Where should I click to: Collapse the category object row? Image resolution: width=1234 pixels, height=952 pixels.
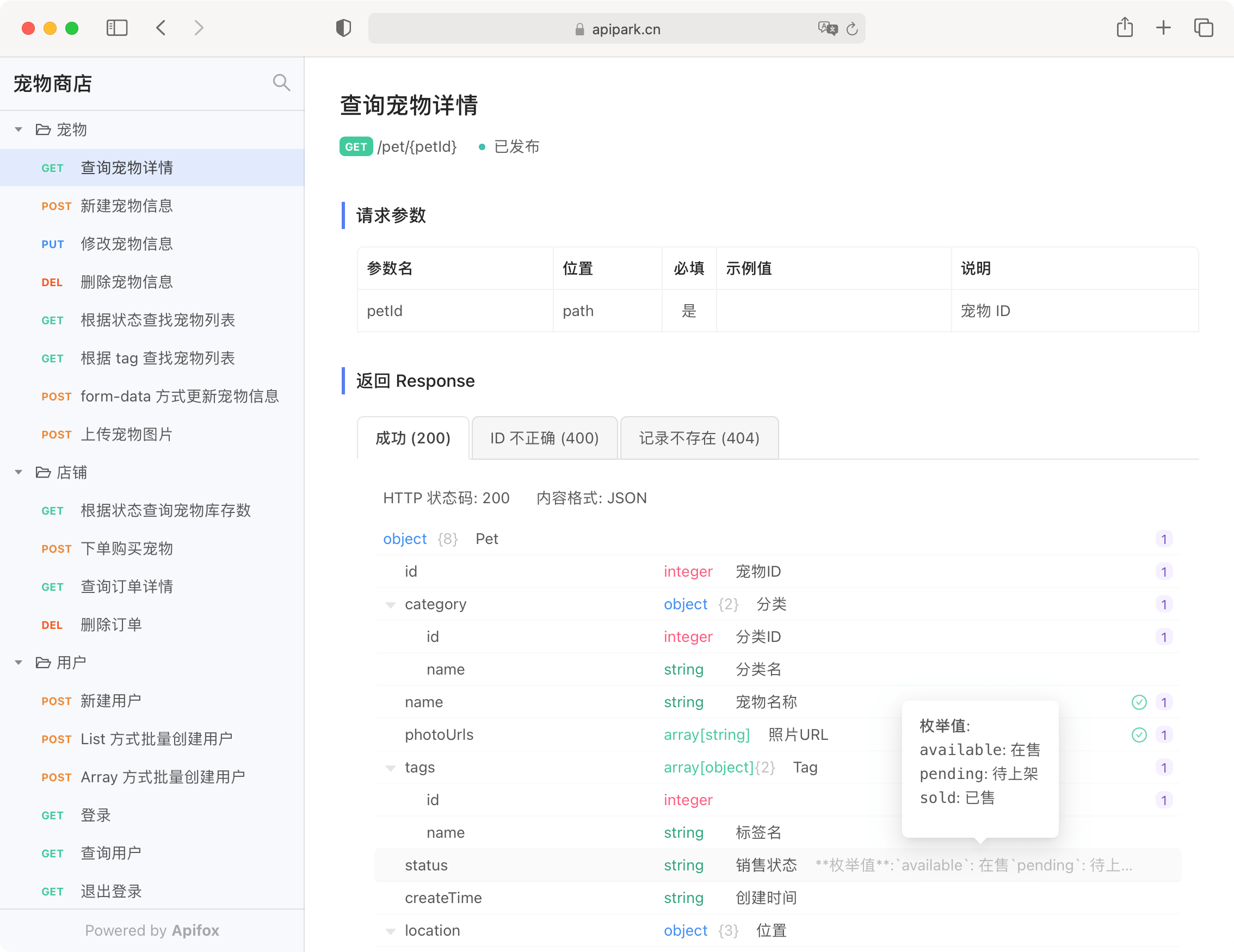coord(390,605)
